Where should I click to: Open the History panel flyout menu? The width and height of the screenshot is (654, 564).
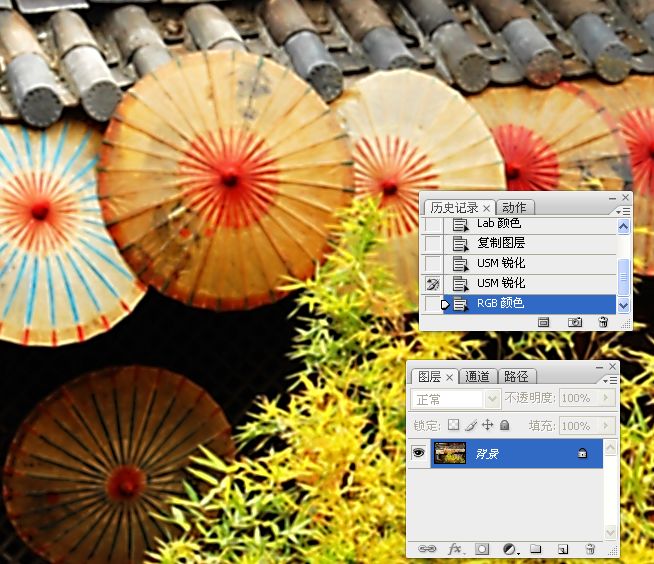tap(624, 212)
